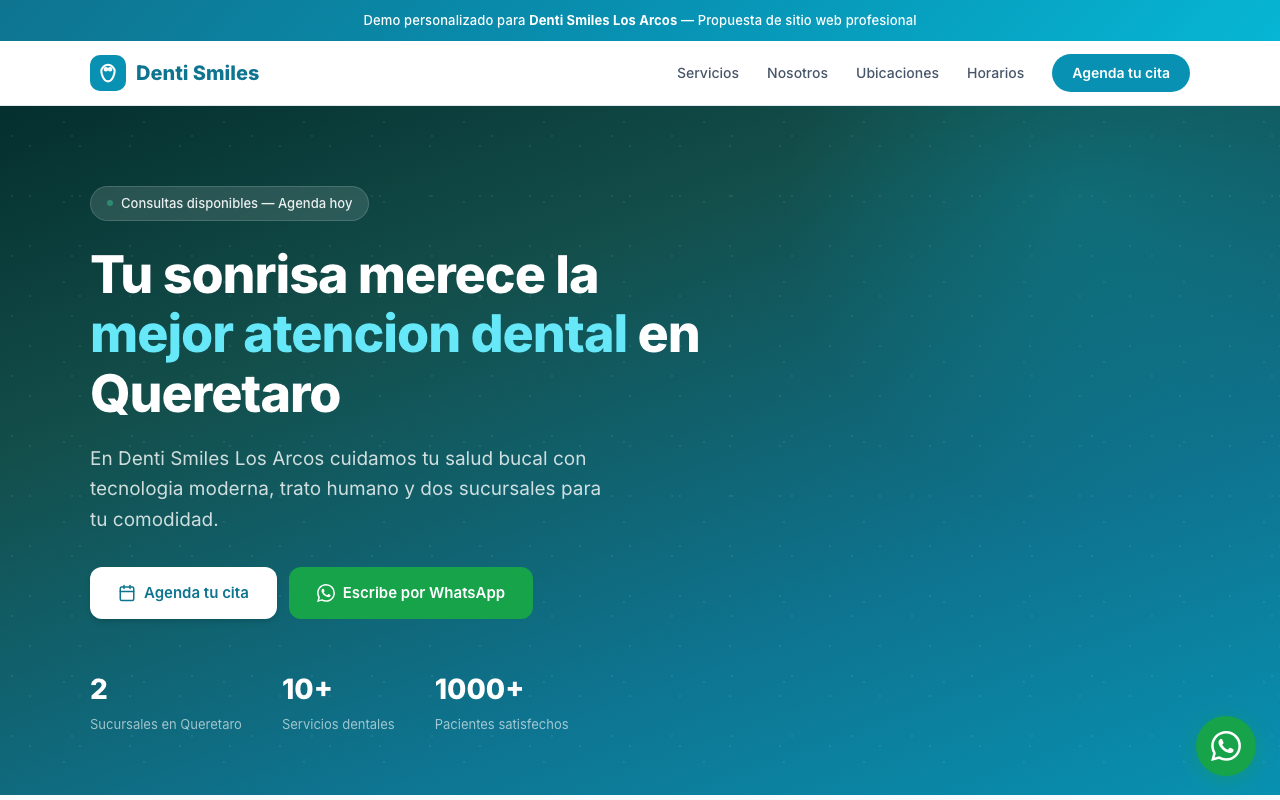
Task: Click the WhatsApp icon in the green button
Action: coord(326,593)
